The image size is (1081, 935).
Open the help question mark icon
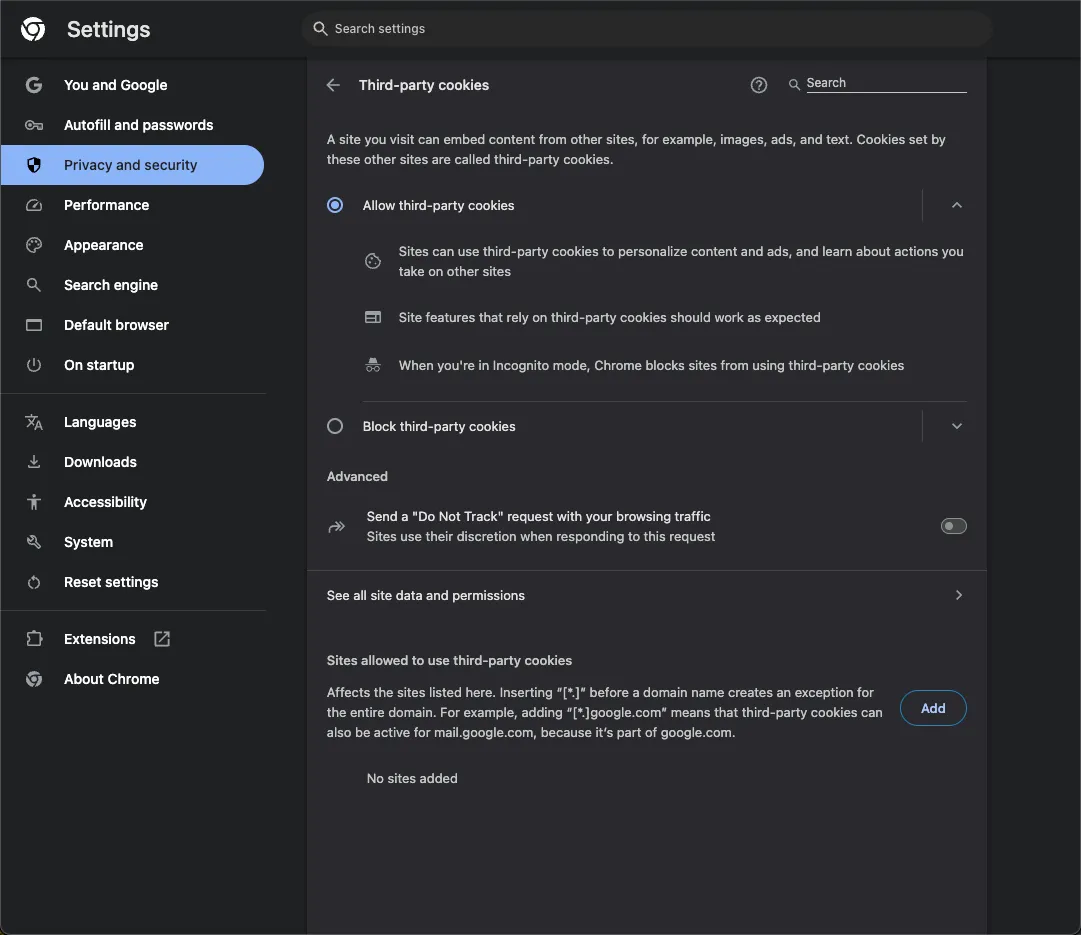coord(759,85)
